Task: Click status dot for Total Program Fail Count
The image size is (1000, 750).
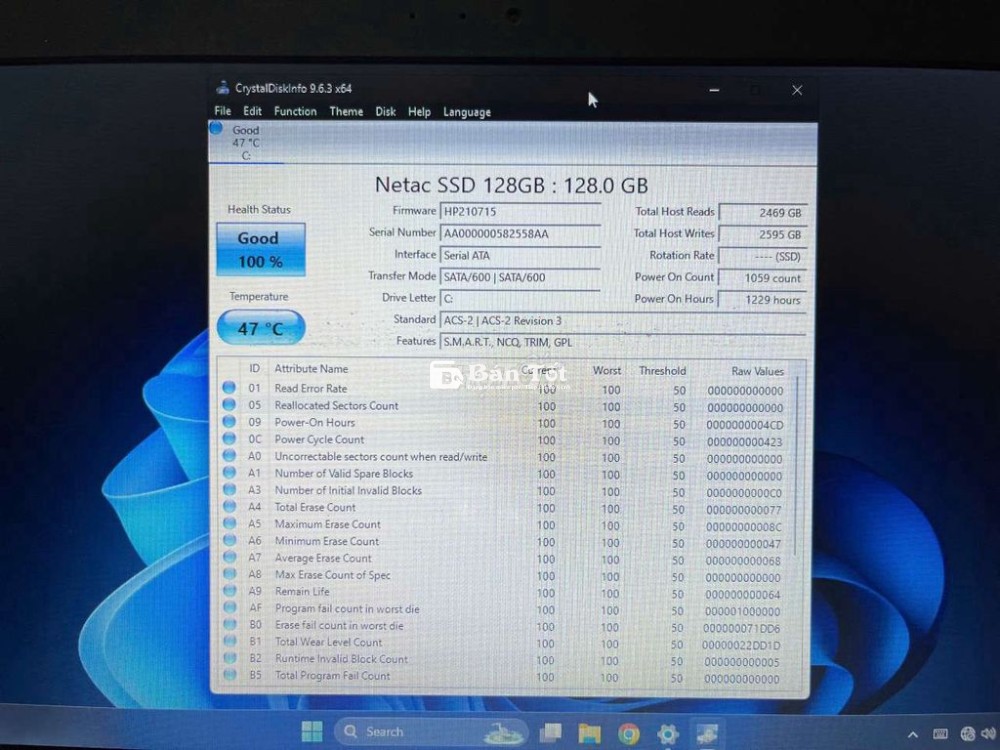Action: [229, 674]
